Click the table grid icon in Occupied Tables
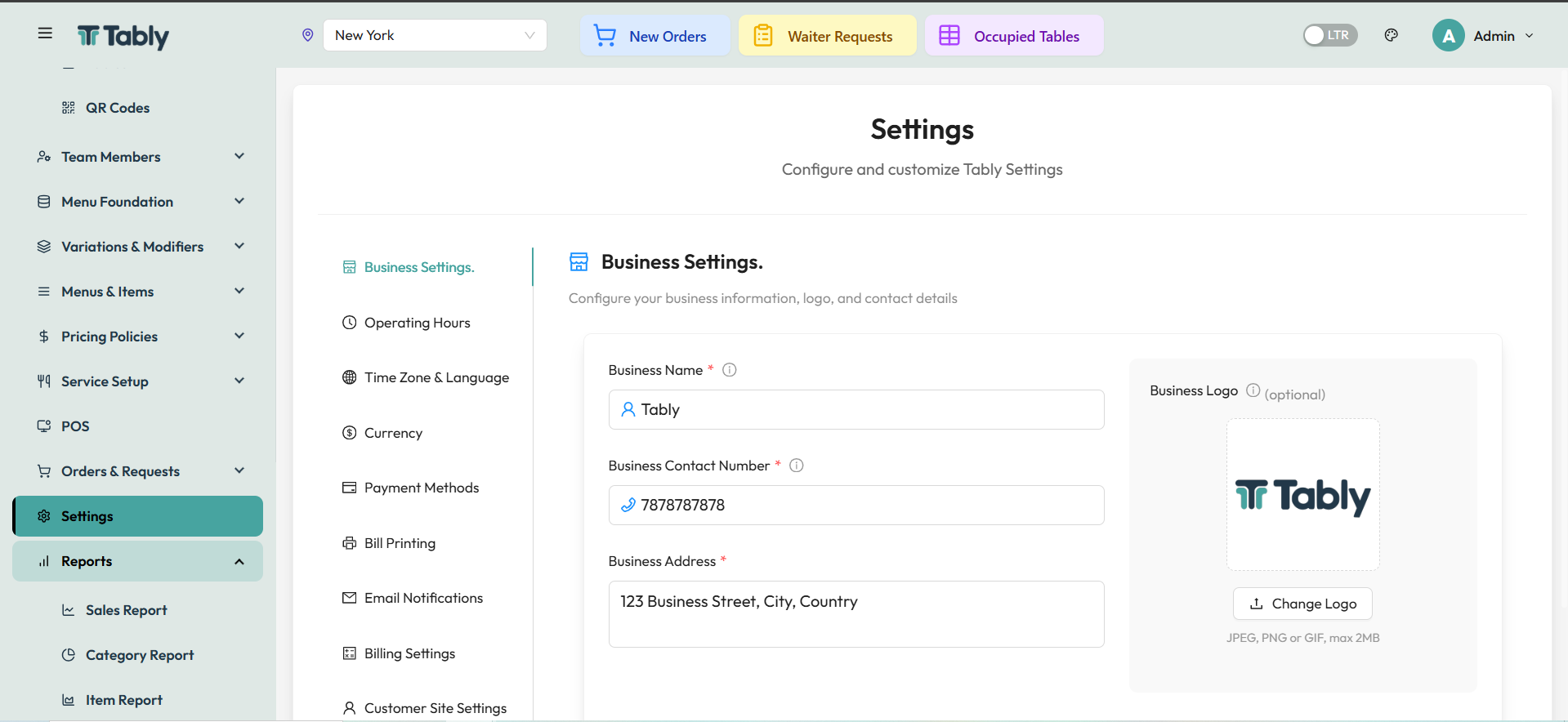The height and width of the screenshot is (722, 1568). pos(949,36)
